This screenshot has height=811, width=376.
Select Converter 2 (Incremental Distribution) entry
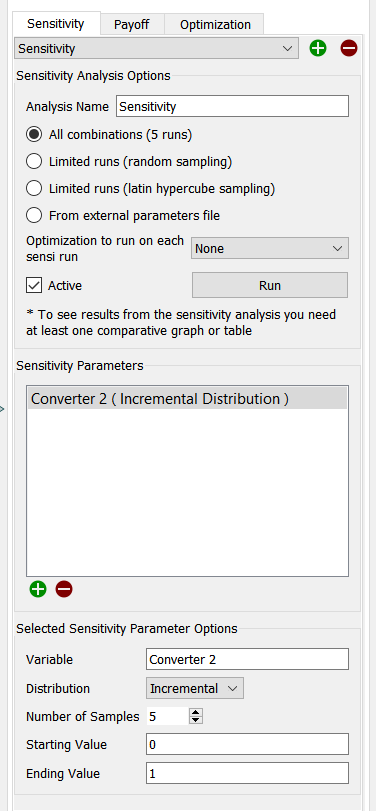tap(187, 399)
